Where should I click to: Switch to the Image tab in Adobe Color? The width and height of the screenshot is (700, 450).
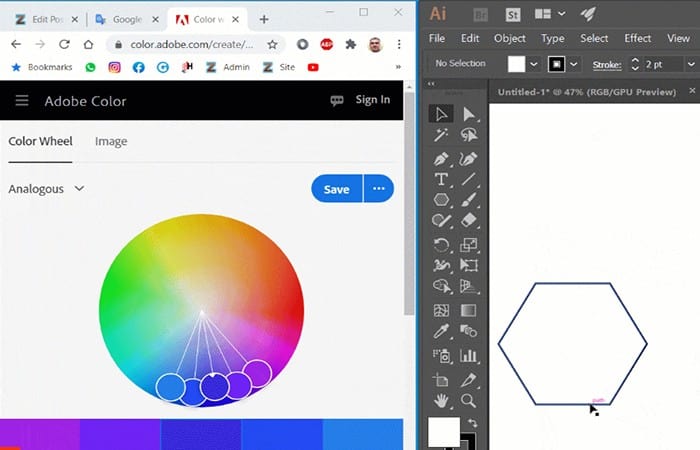coord(111,141)
